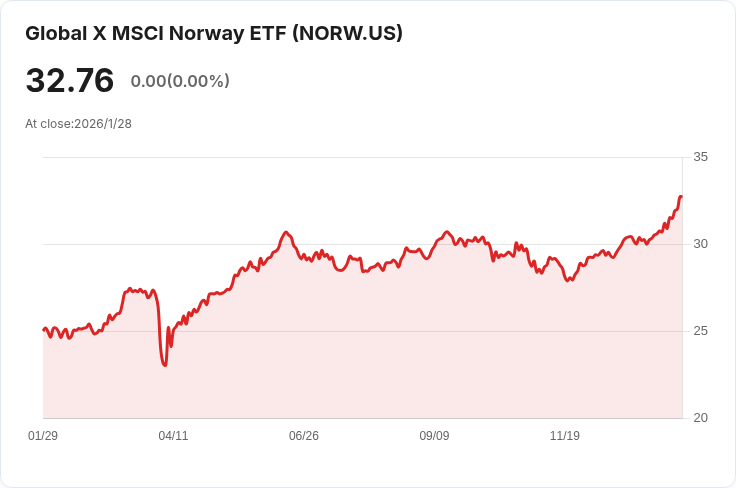The height and width of the screenshot is (488, 736).
Task: Click the chart's sharp April low point
Action: point(165,365)
